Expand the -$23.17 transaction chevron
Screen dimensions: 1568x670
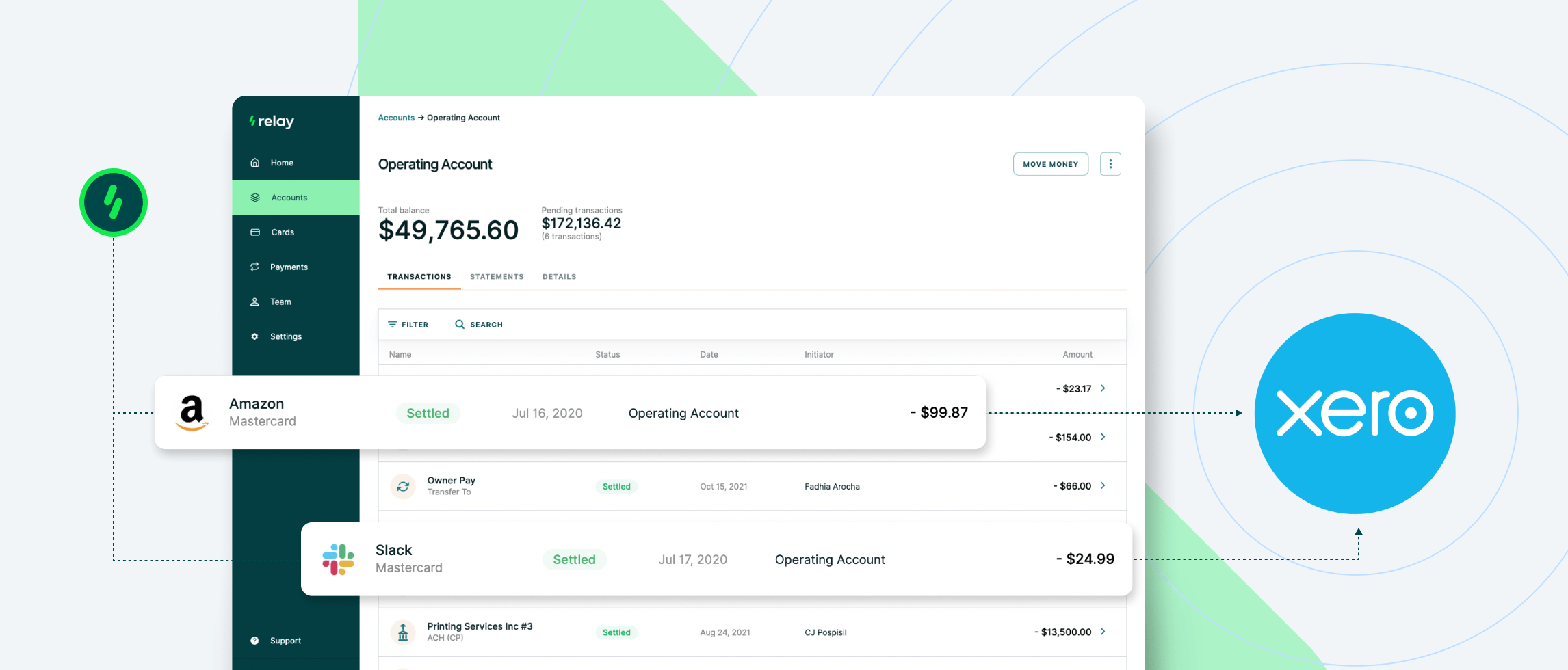point(1103,388)
